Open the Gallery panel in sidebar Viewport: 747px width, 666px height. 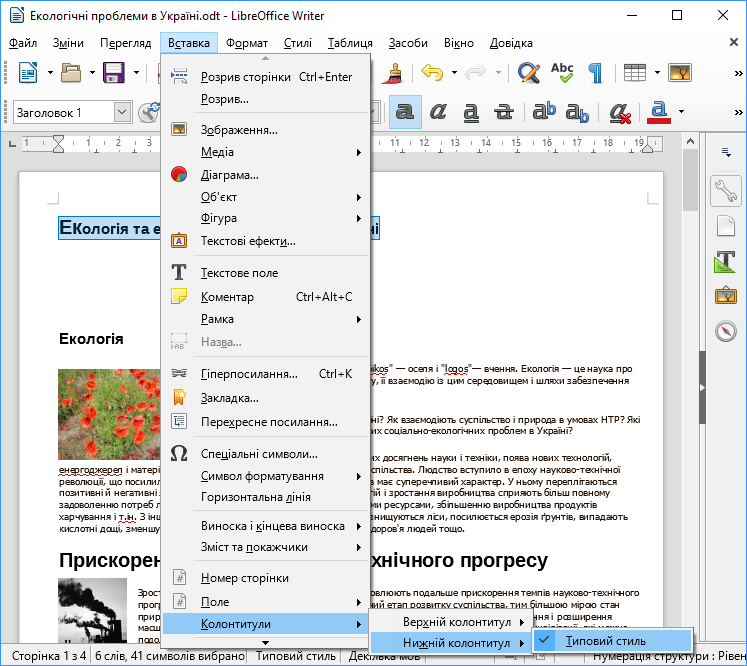pyautogui.click(x=725, y=296)
